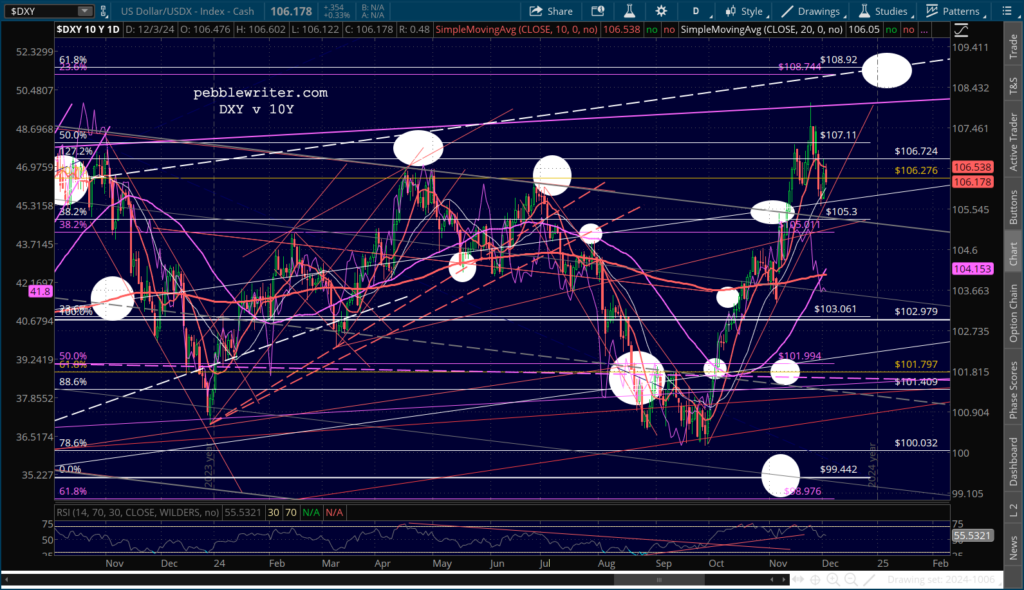Click the $106.276 yellow price label
The height and width of the screenshot is (590, 1024).
916,171
